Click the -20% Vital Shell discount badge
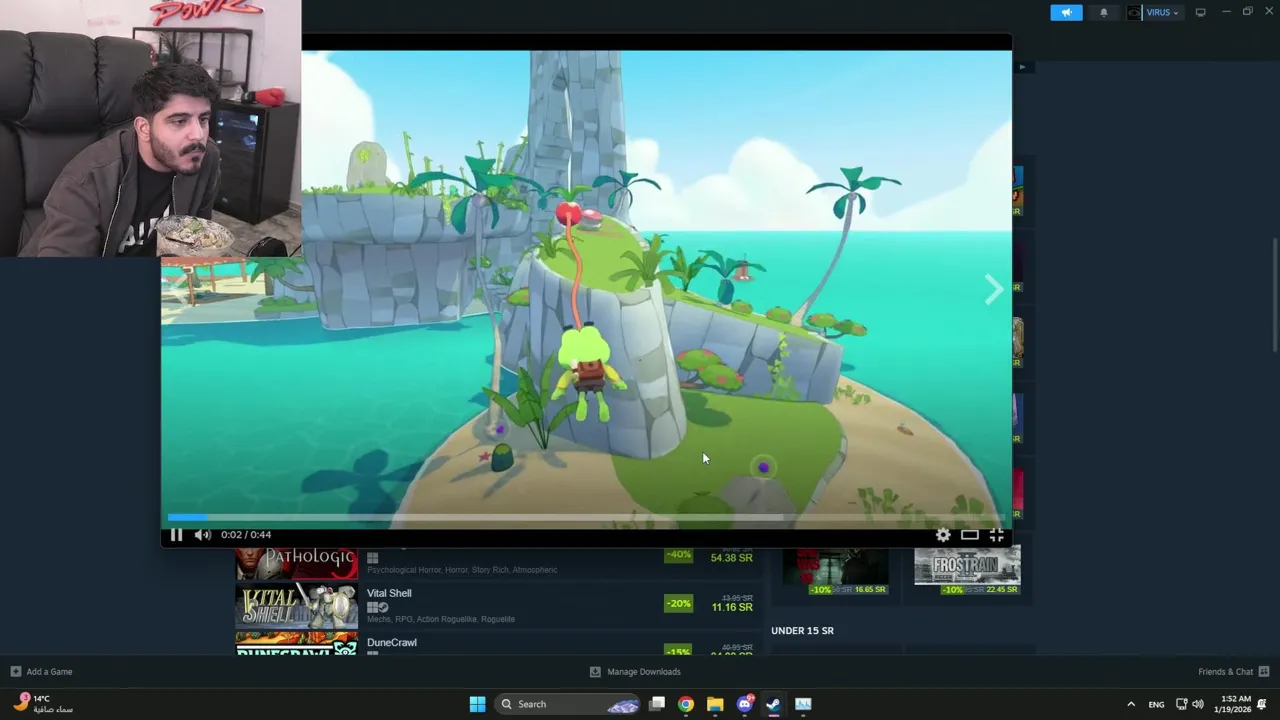 [678, 604]
